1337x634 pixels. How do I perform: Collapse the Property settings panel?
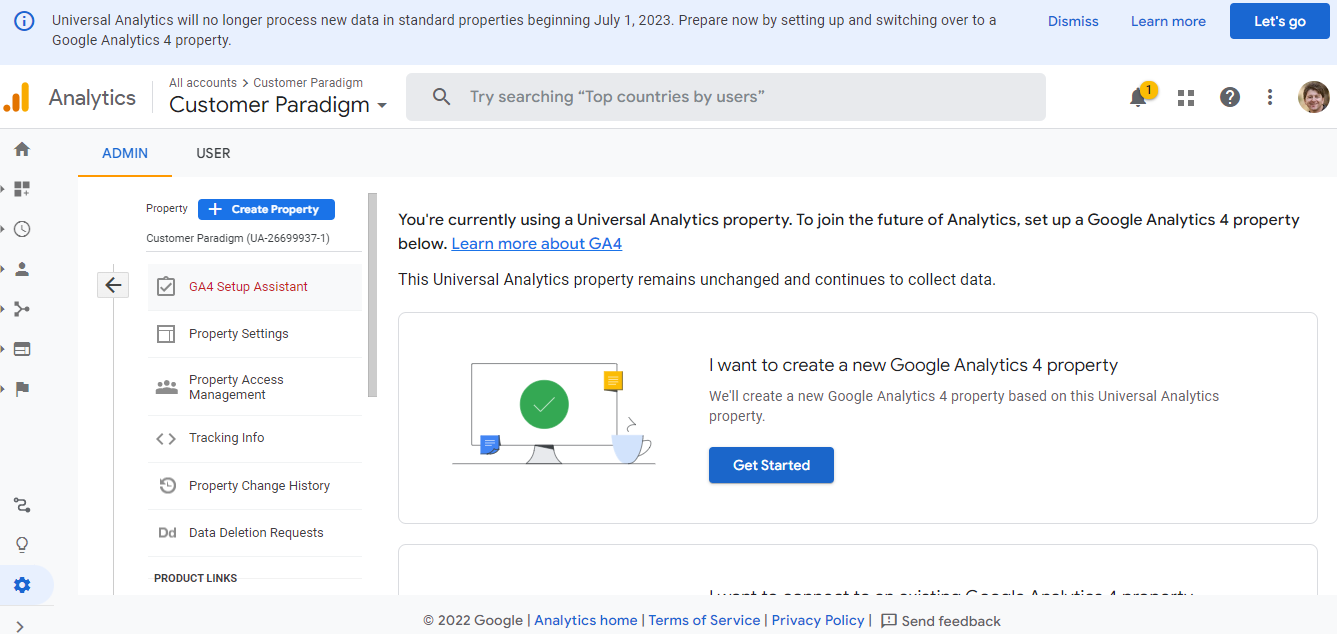pos(113,285)
